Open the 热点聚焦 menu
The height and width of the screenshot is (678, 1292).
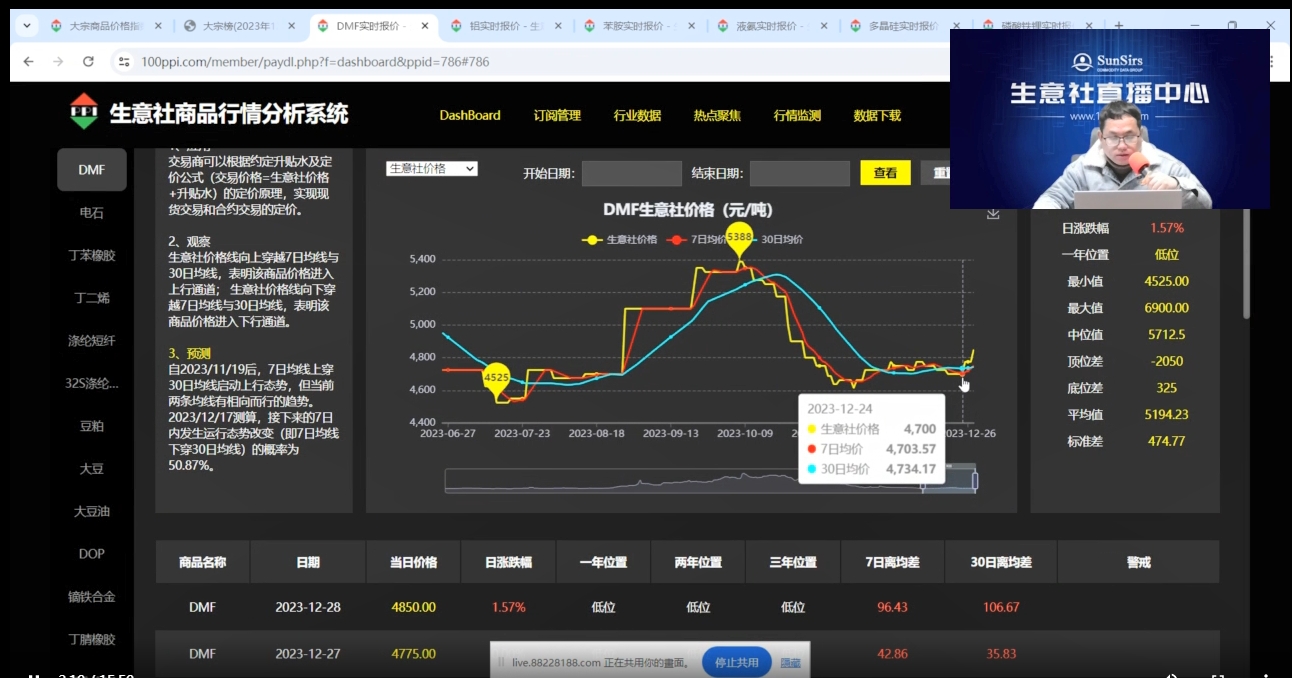pyautogui.click(x=717, y=115)
